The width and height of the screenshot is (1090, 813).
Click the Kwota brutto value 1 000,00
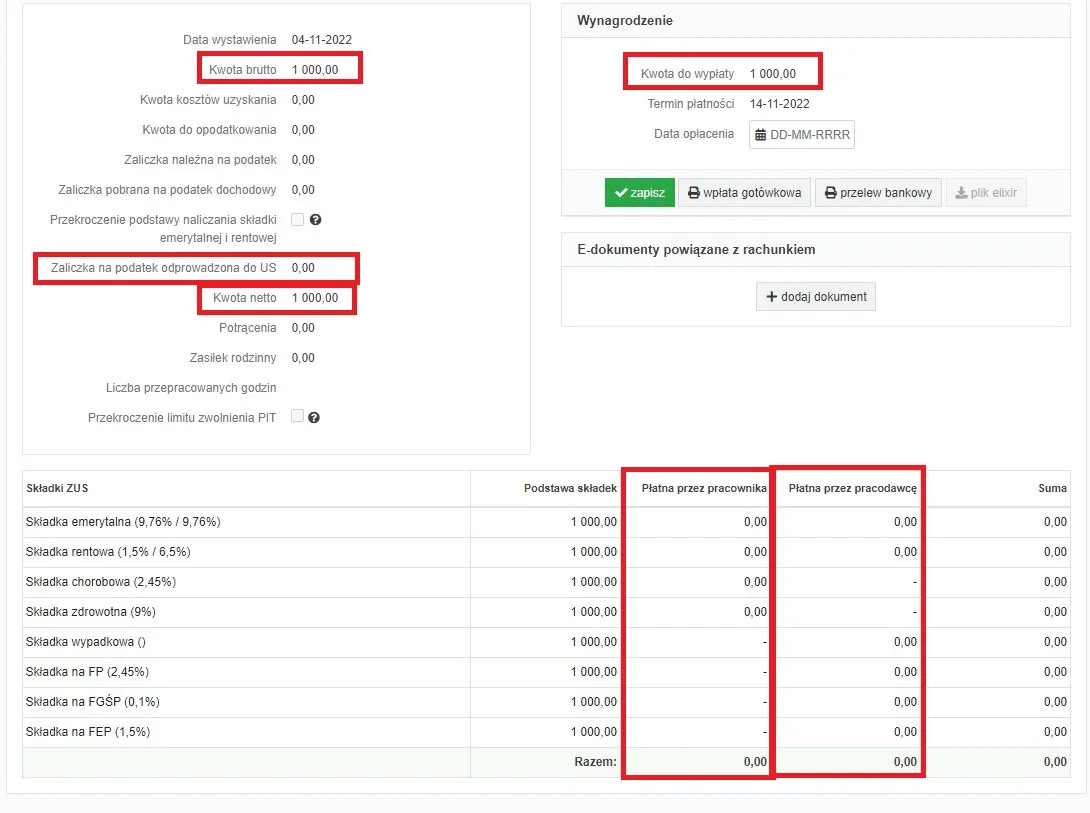(315, 70)
